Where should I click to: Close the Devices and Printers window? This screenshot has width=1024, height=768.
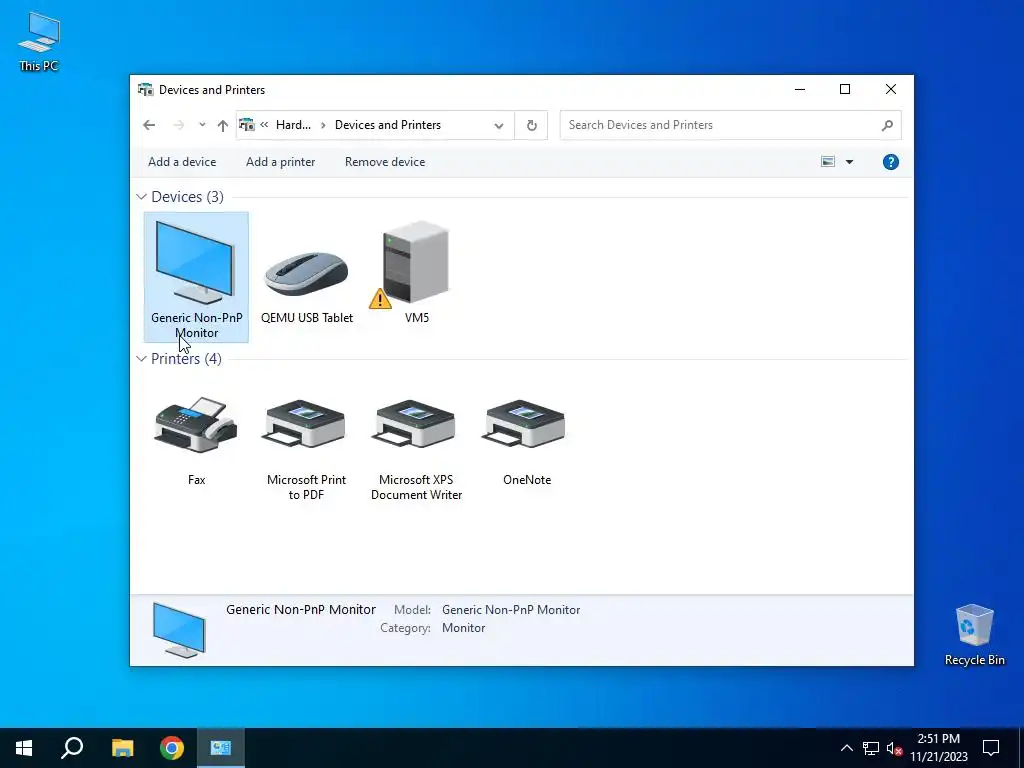(891, 89)
